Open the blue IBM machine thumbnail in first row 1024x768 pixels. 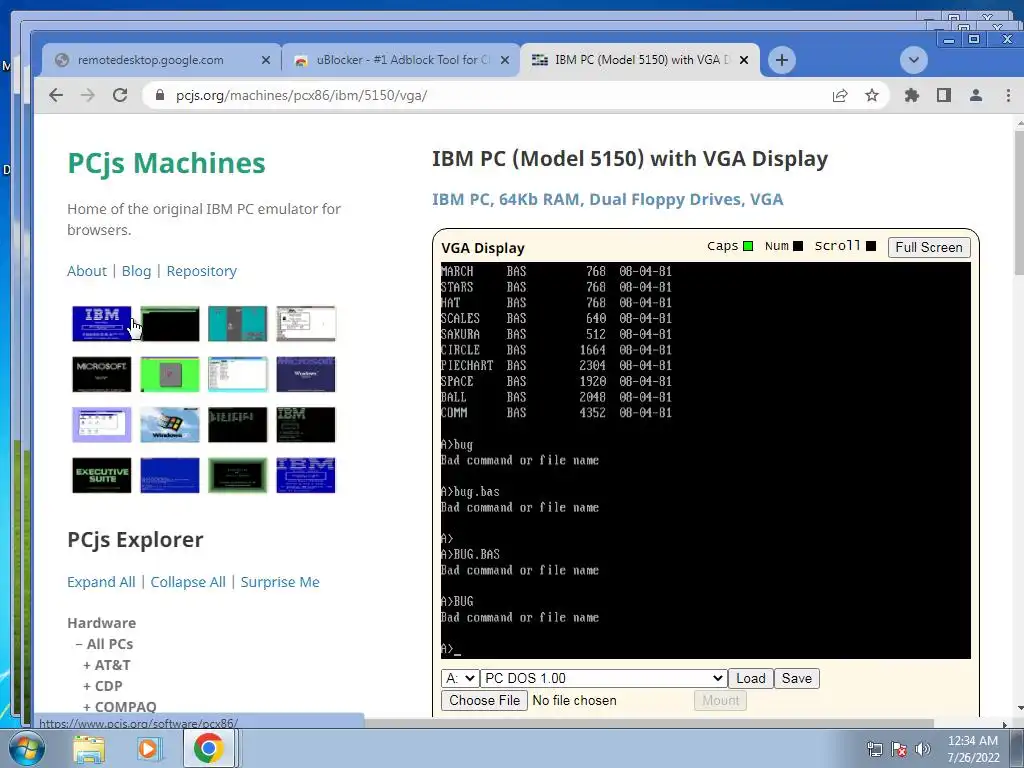tap(102, 323)
